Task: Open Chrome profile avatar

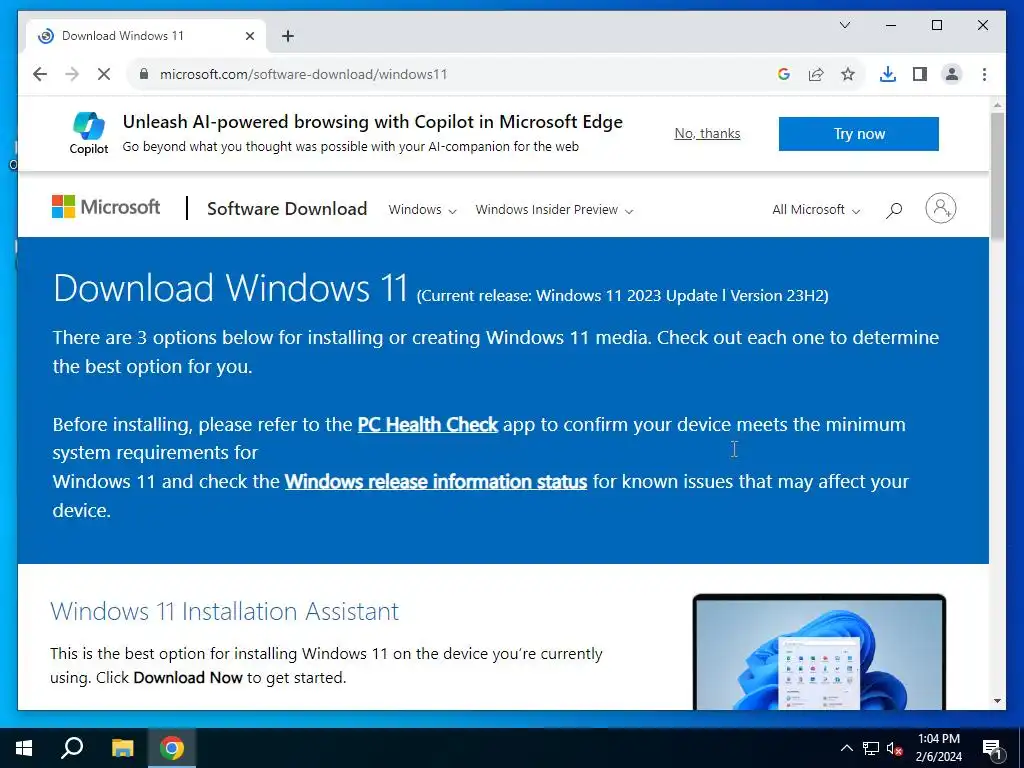Action: tap(952, 74)
